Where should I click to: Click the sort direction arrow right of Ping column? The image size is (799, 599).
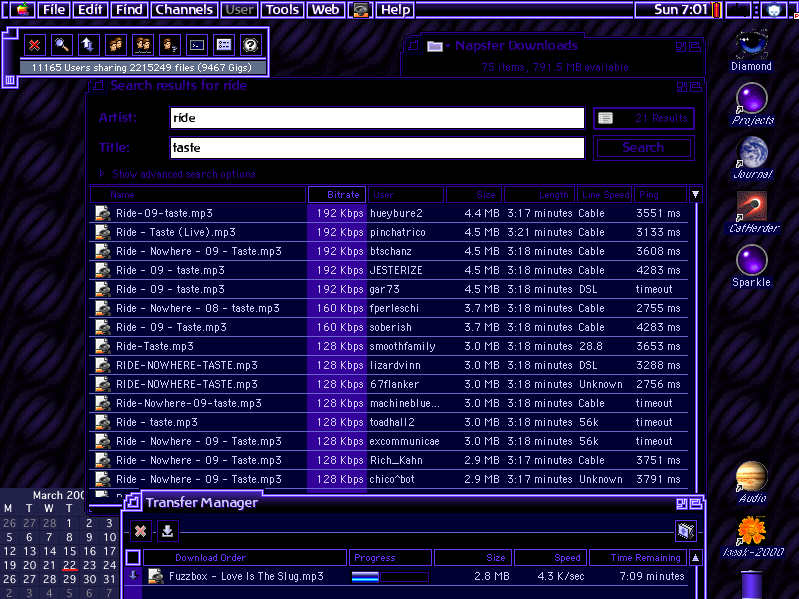pos(696,195)
